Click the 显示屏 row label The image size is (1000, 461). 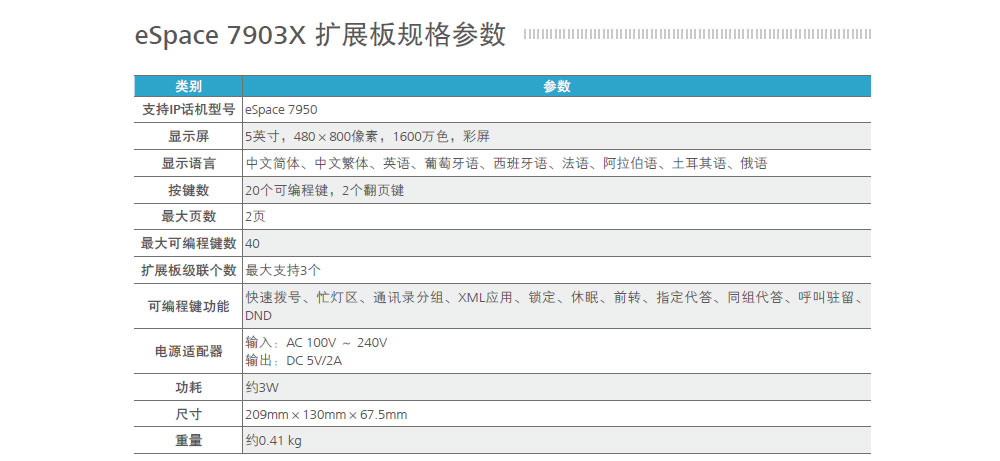(x=188, y=136)
